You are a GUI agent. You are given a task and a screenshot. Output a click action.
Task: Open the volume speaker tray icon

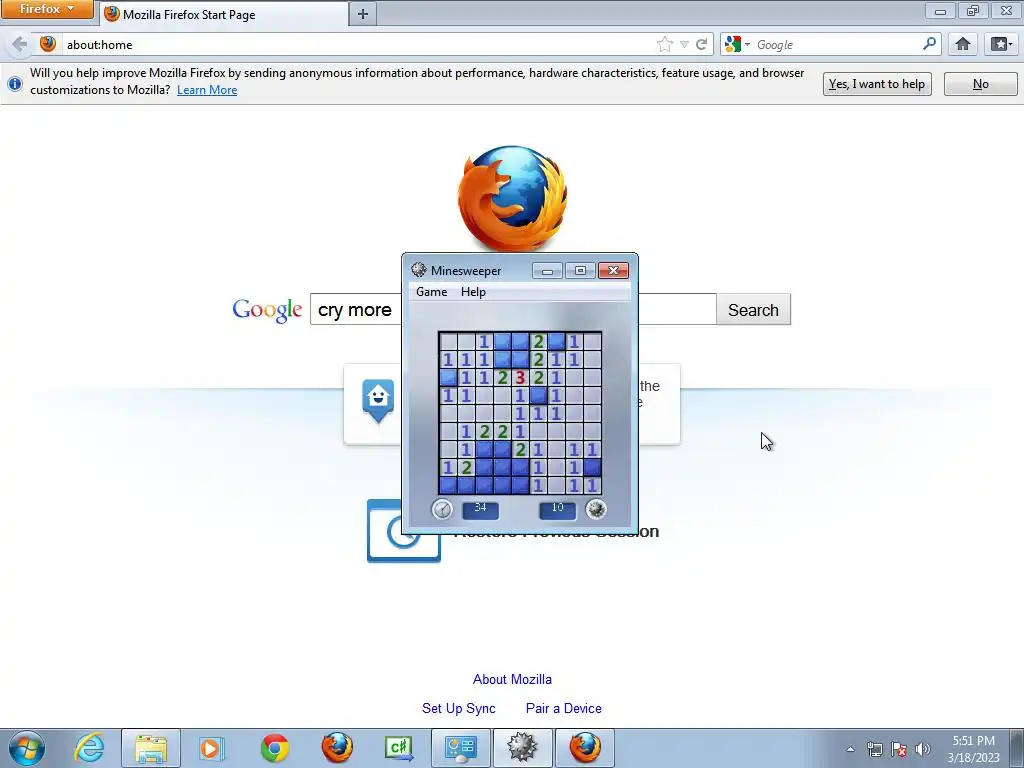[x=923, y=749]
